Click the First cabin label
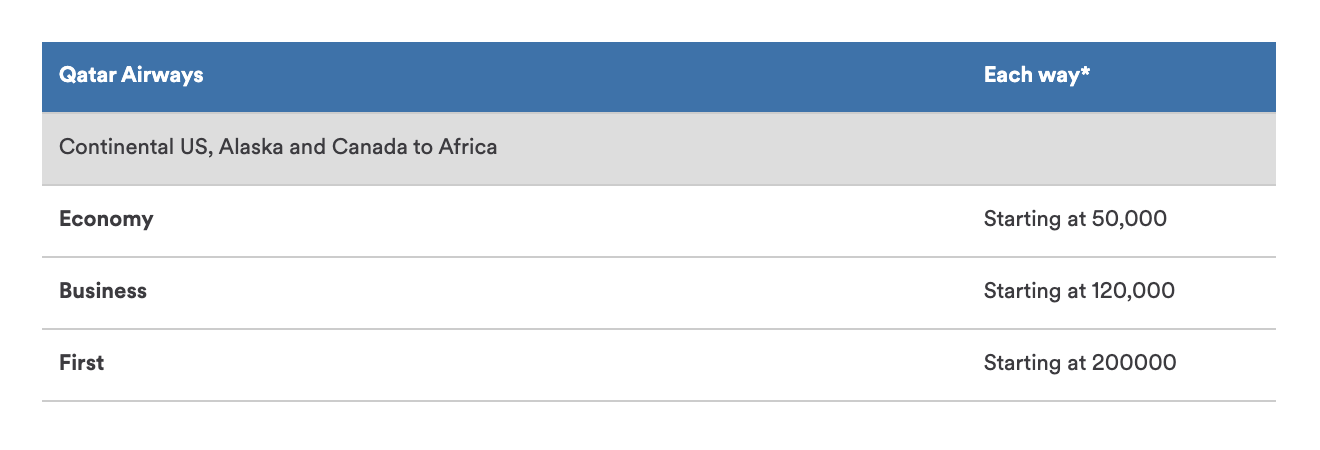The width and height of the screenshot is (1320, 450). point(82,363)
